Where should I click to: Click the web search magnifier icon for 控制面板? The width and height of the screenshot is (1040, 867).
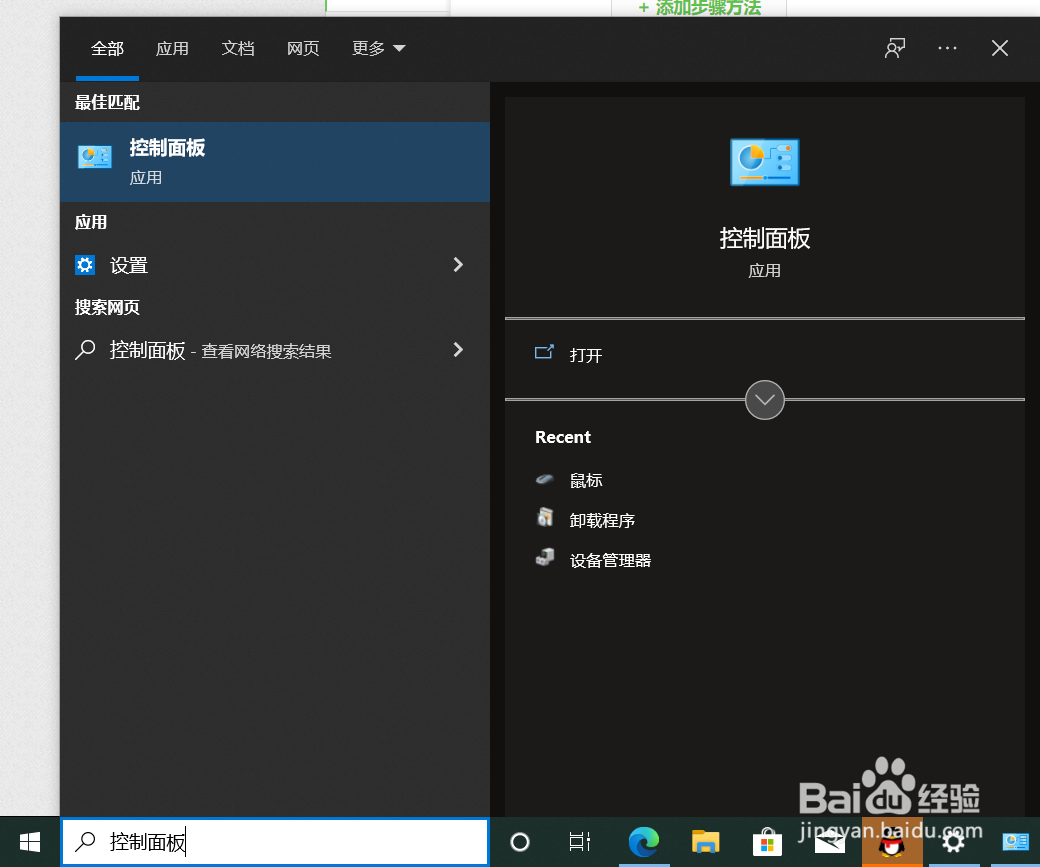tap(85, 350)
